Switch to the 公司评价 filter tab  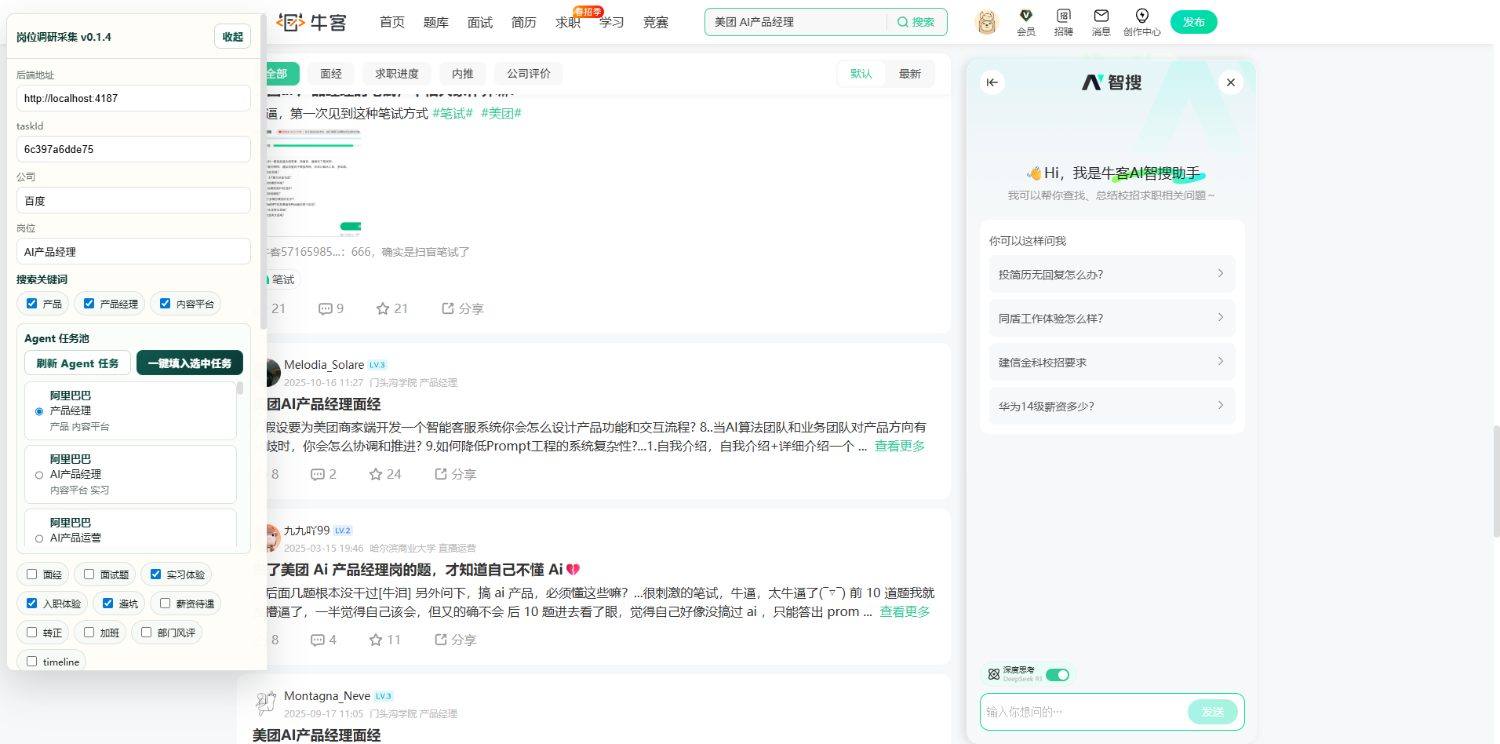529,74
